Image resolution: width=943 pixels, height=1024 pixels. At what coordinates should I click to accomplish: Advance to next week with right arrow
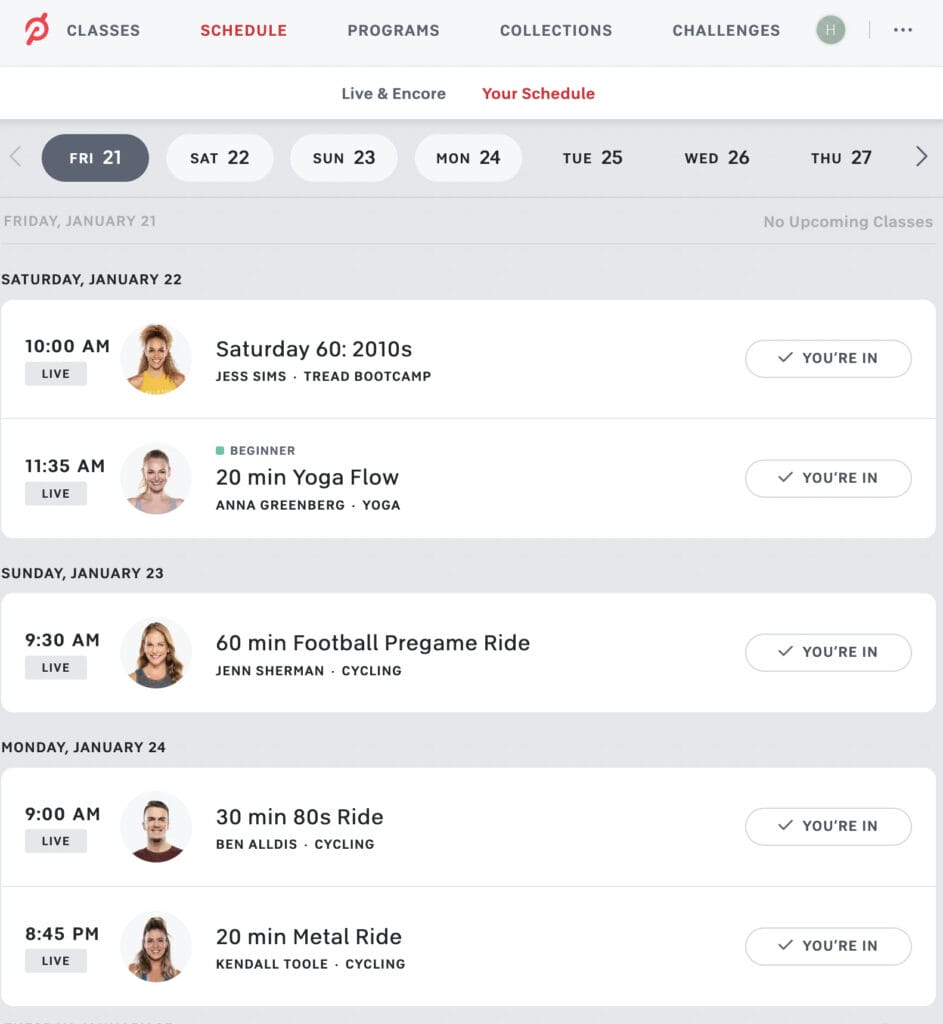tap(921, 157)
